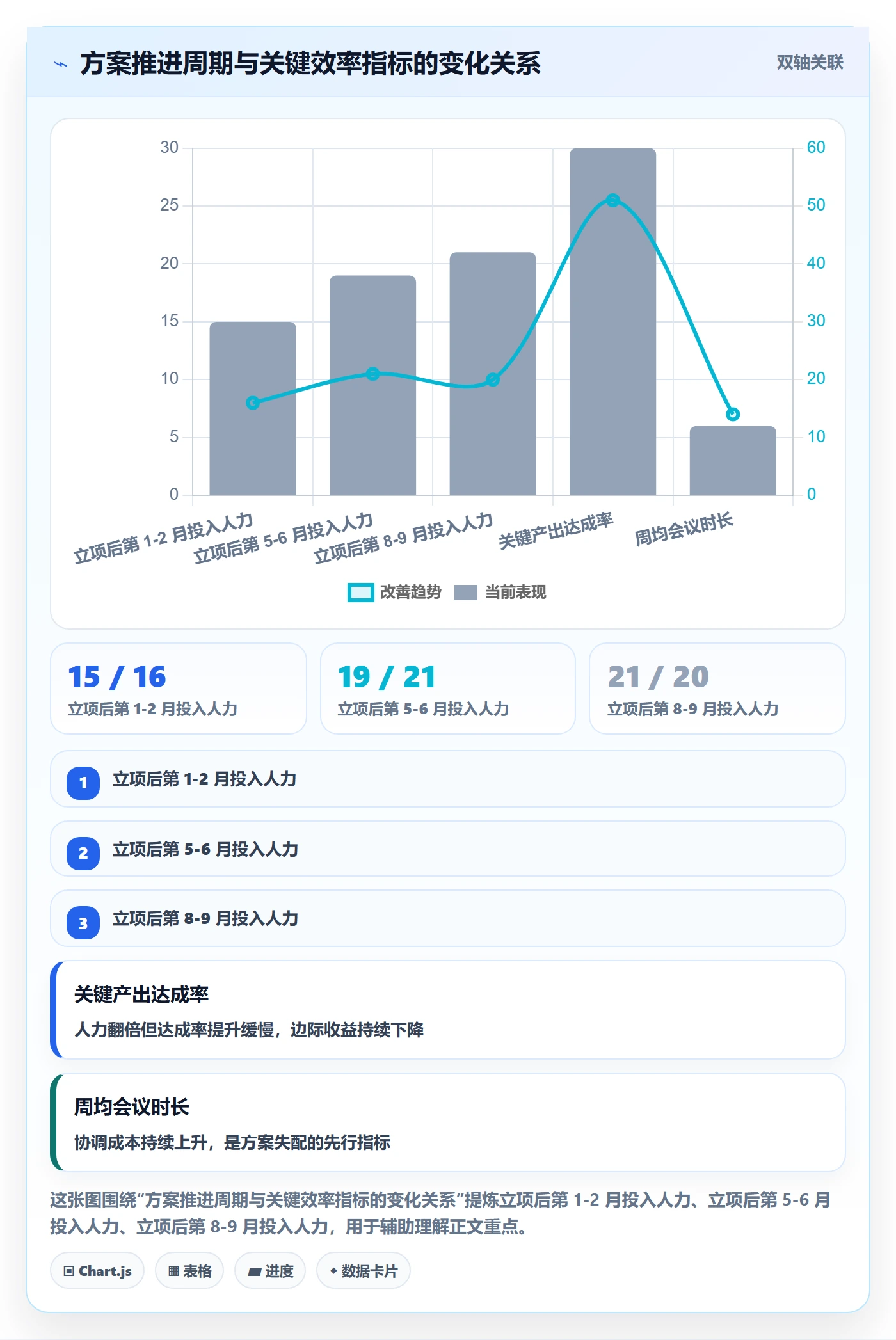The image size is (896, 1340).
Task: Click left axis value 30
Action: 170,147
